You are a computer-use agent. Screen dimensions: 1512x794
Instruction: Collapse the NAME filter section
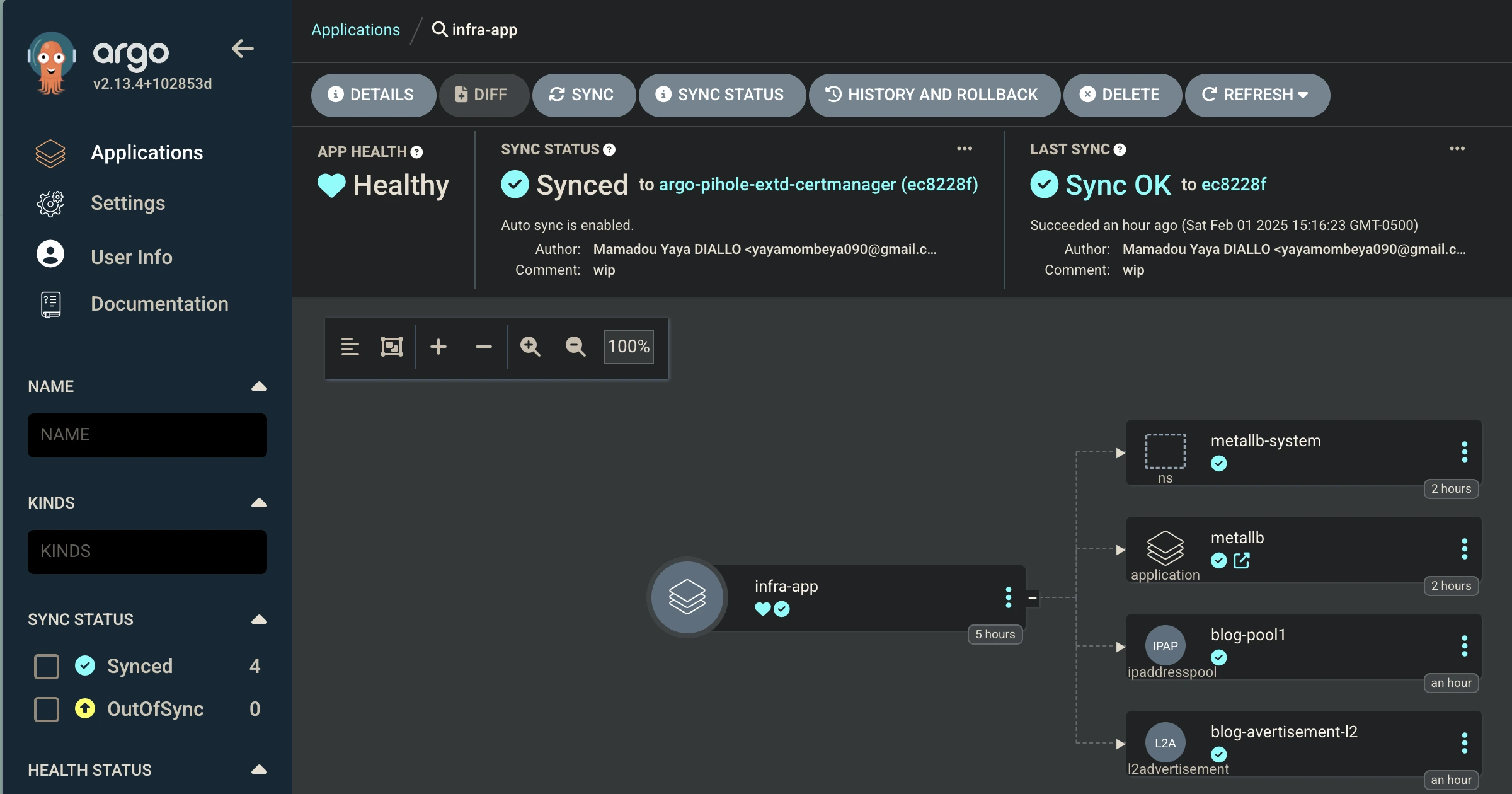(x=259, y=386)
